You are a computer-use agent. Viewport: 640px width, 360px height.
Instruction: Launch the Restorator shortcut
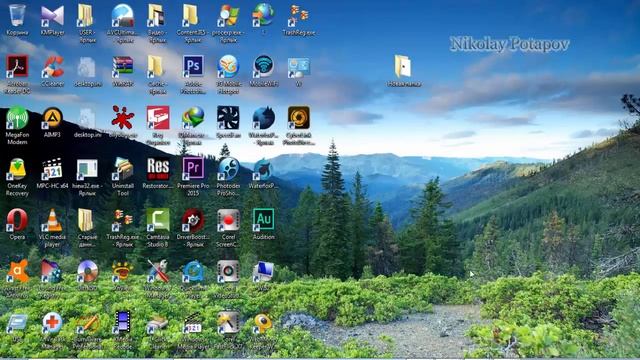pos(158,169)
